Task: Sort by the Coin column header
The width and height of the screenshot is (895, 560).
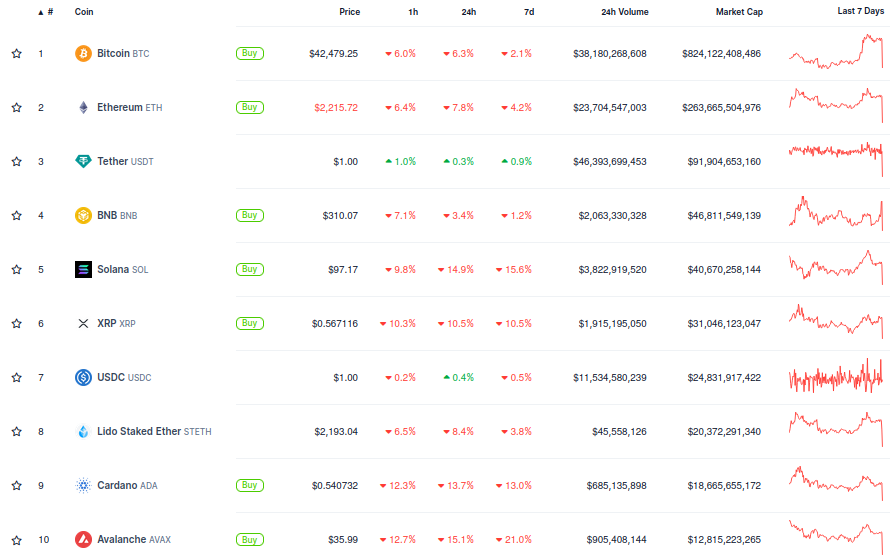Action: tap(84, 12)
